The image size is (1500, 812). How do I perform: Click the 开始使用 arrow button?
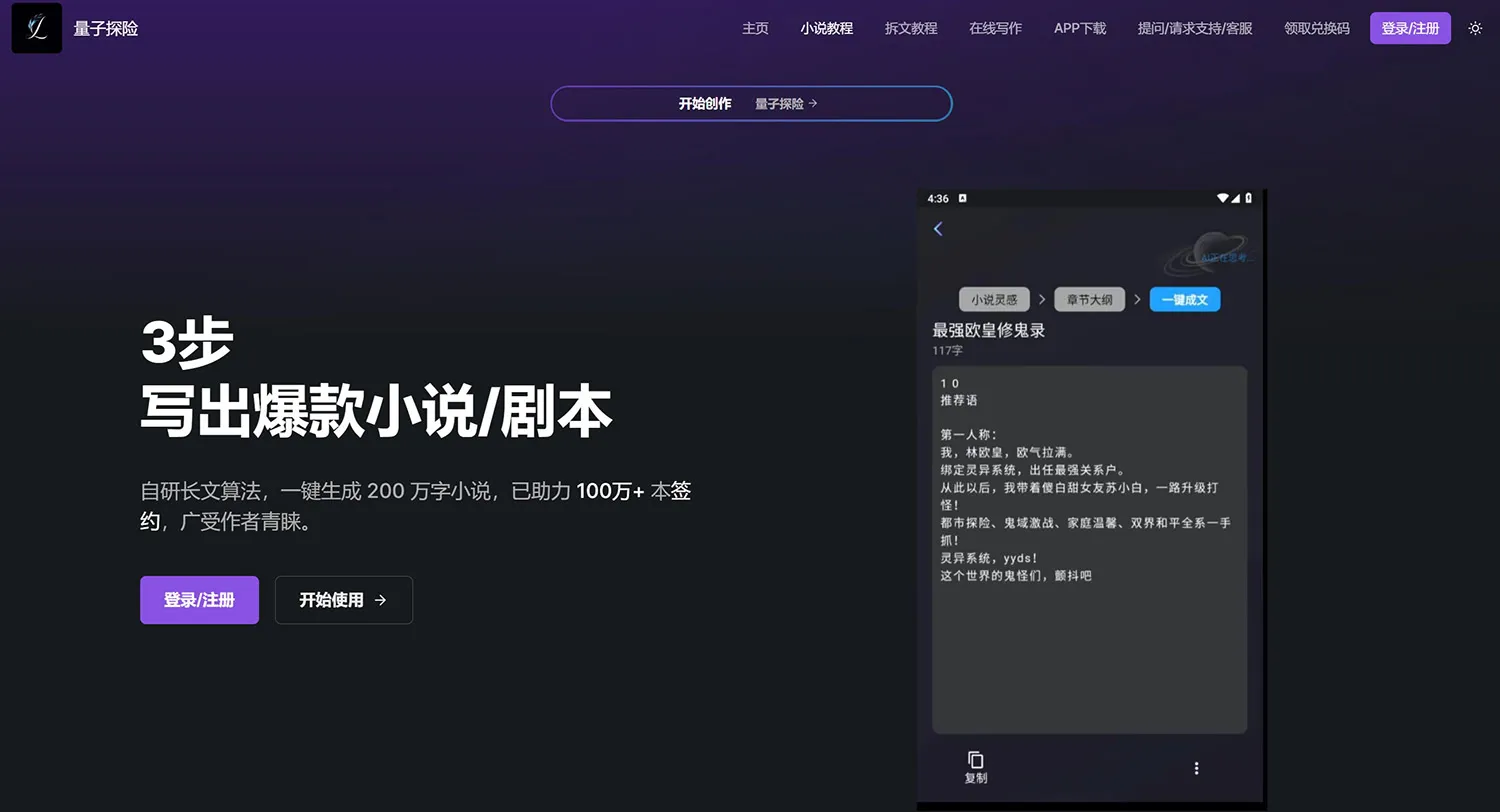coord(343,600)
